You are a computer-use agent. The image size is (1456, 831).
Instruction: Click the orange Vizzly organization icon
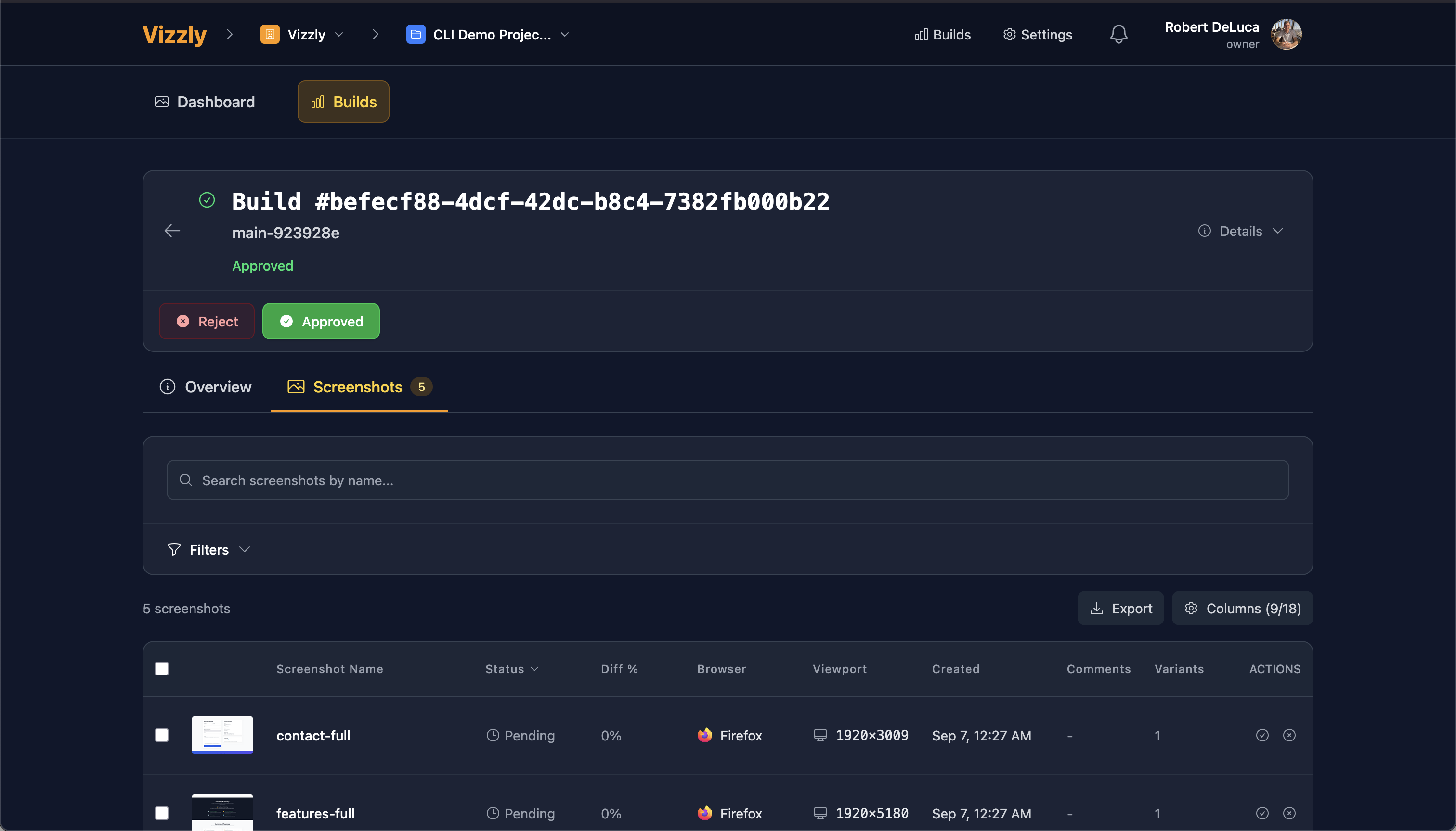tap(270, 34)
